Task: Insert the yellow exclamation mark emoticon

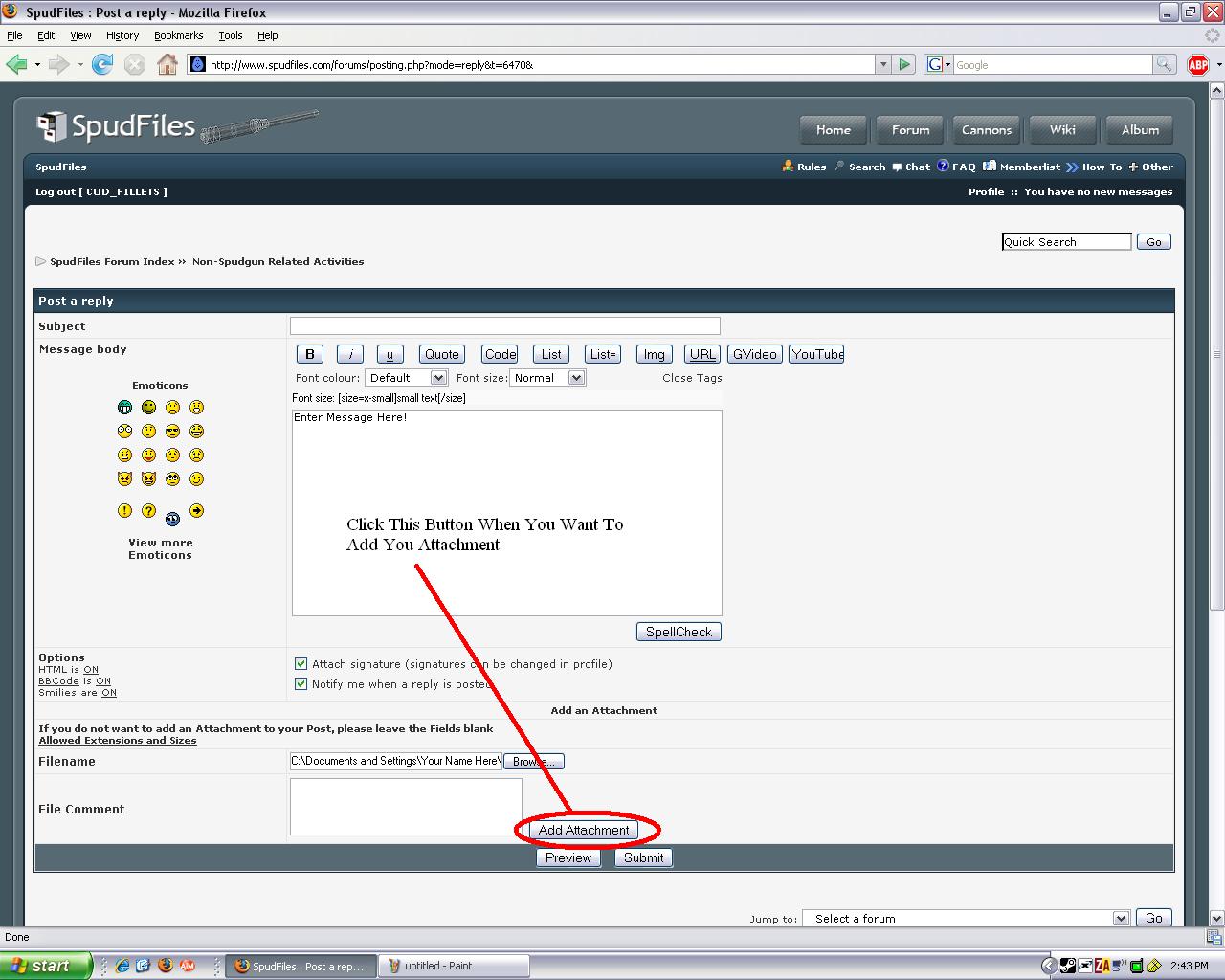Action: click(x=124, y=511)
